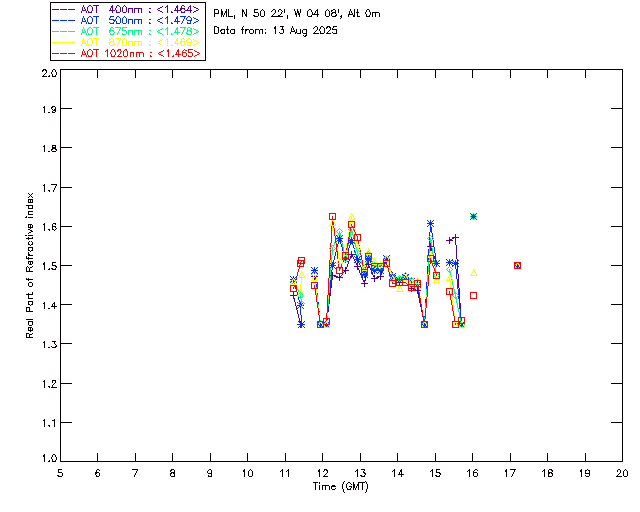Click the station title 'PML, N 50 22', W 04 08', Alt 0m'
Image resolution: width=640 pixels, height=512 pixels.
(x=297, y=14)
